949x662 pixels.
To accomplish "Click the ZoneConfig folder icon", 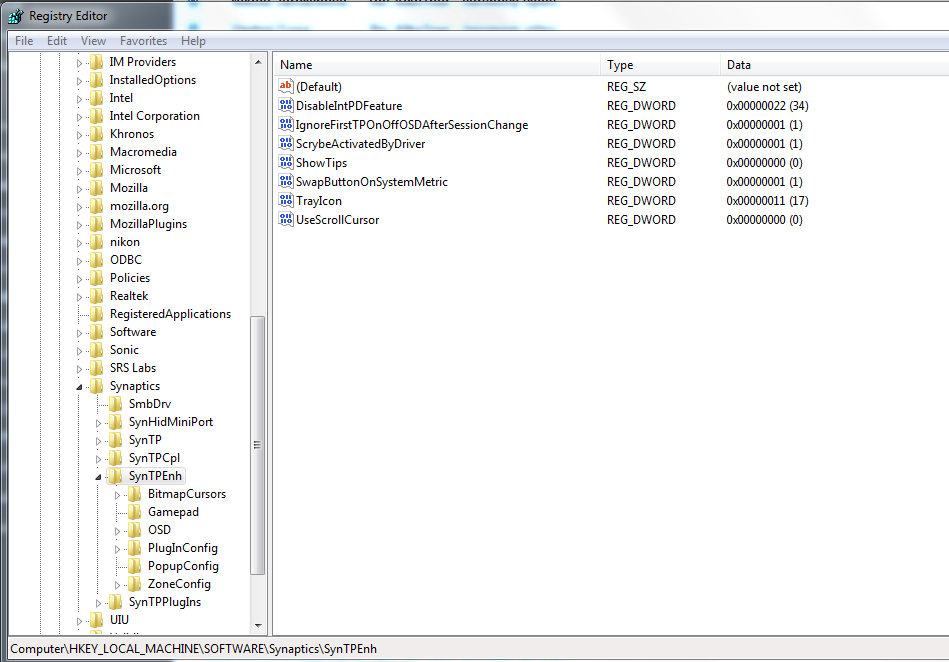I will point(135,584).
